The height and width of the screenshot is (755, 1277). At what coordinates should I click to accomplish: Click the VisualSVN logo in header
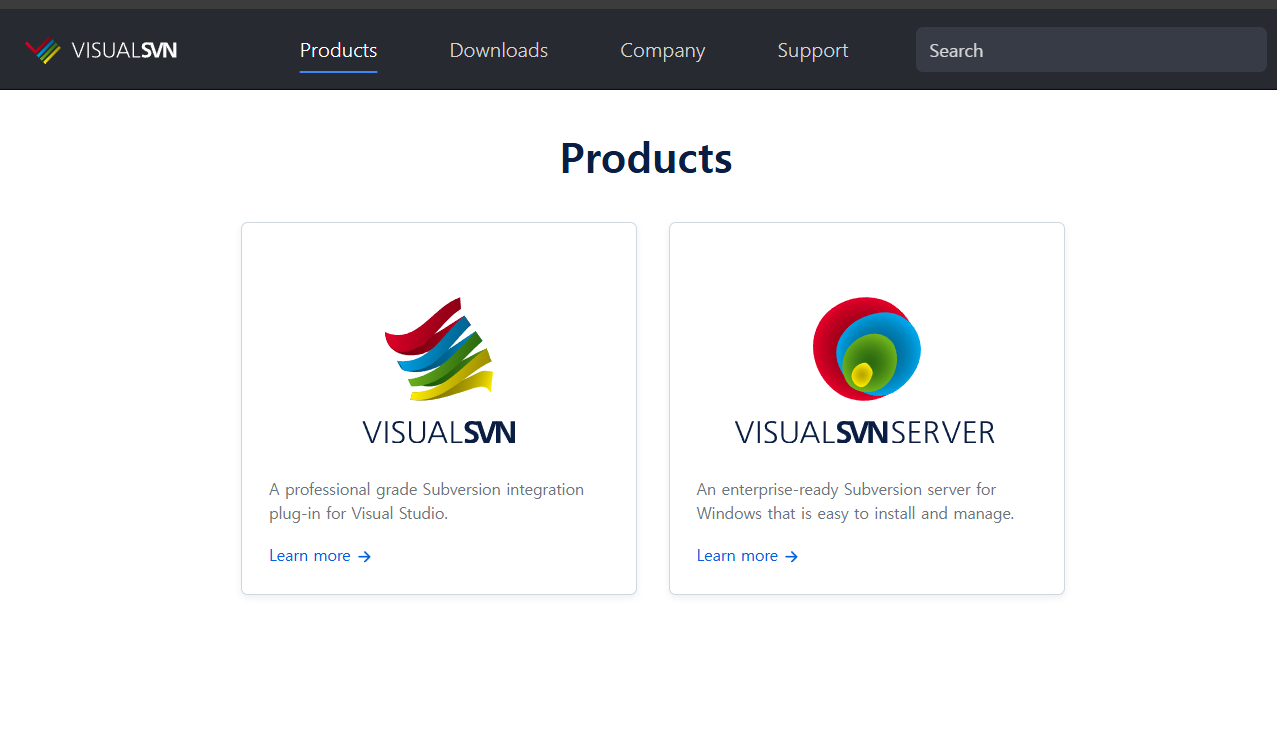(101, 50)
